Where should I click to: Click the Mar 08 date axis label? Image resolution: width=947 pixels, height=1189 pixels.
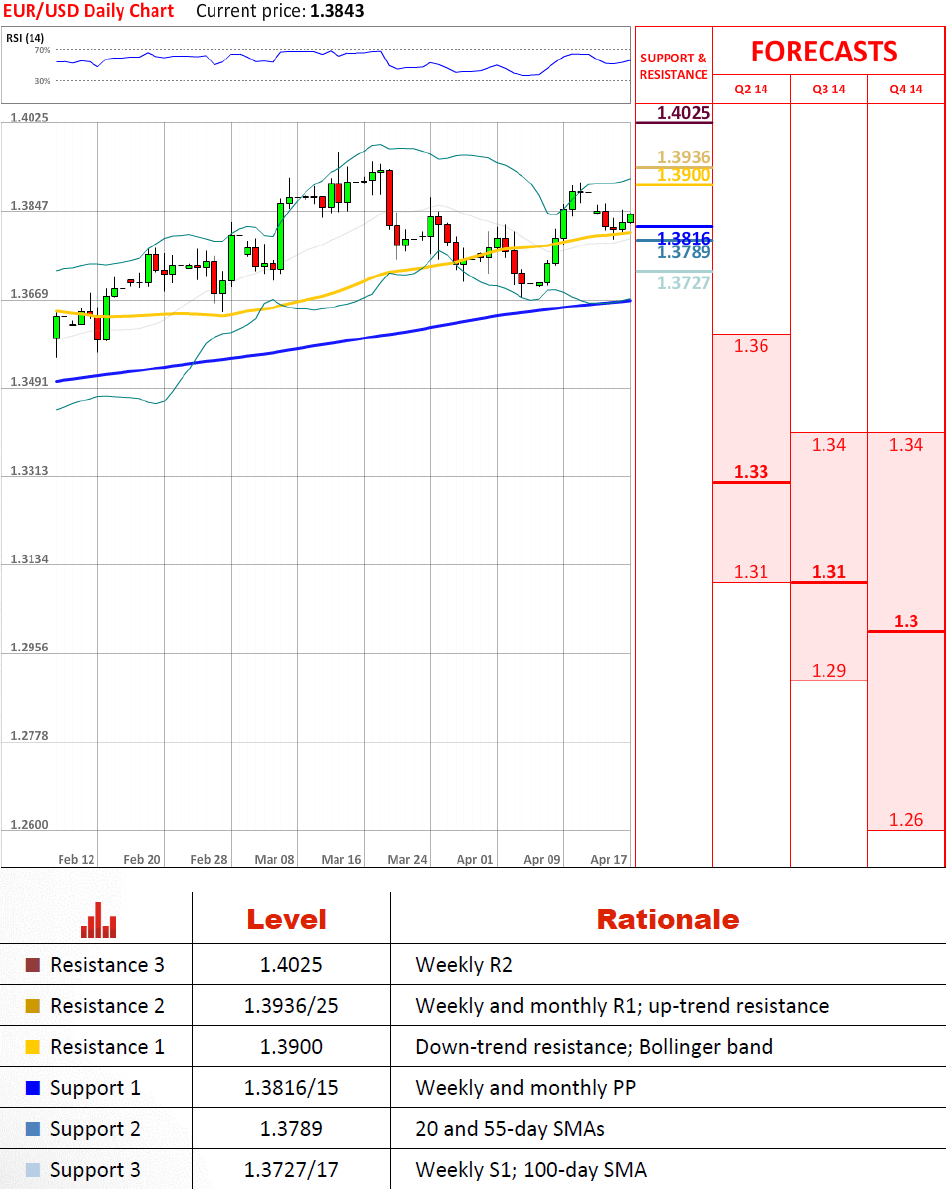tap(274, 859)
